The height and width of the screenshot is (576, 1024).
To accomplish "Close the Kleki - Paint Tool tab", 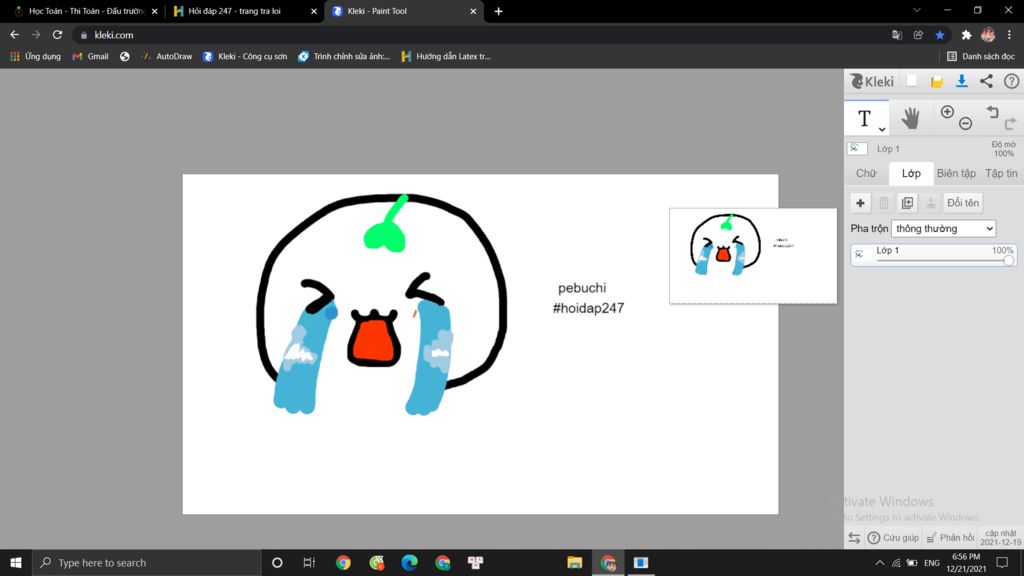I will pyautogui.click(x=473, y=11).
